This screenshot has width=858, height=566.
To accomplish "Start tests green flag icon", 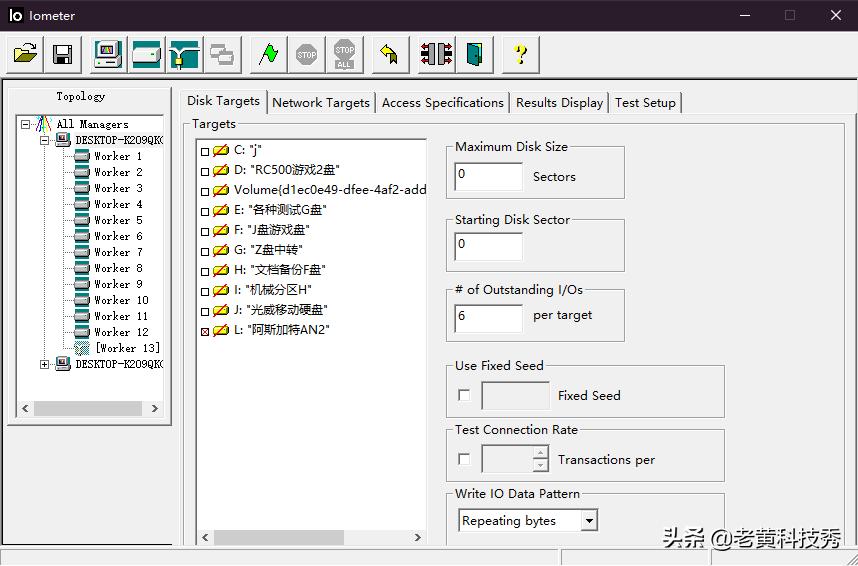I will (268, 55).
